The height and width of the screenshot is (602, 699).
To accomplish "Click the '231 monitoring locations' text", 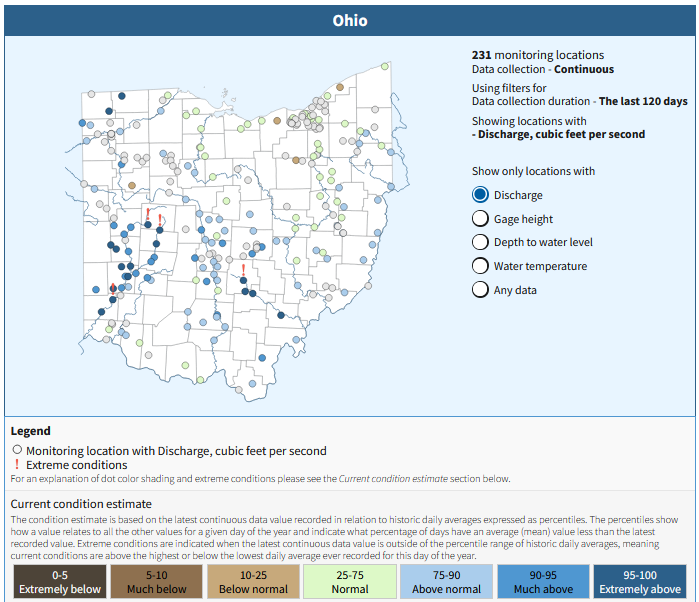I will point(538,55).
